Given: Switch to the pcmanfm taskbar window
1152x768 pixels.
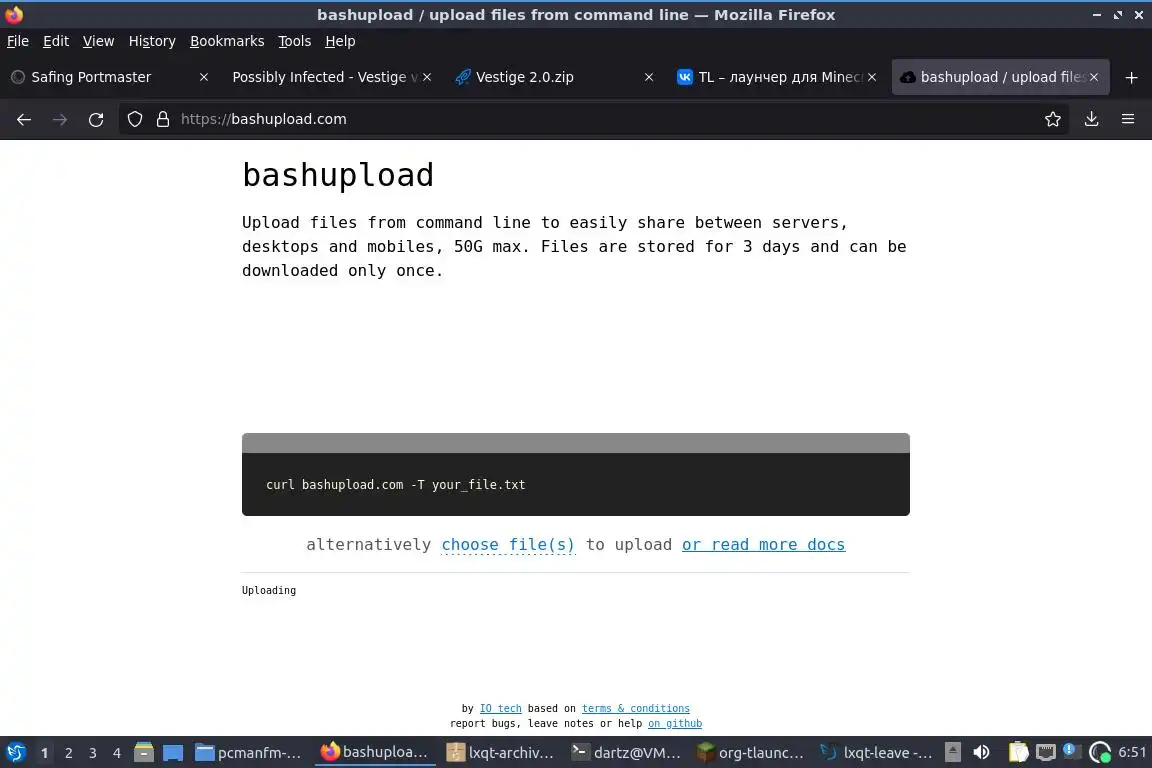Looking at the screenshot, I should click(x=249, y=753).
